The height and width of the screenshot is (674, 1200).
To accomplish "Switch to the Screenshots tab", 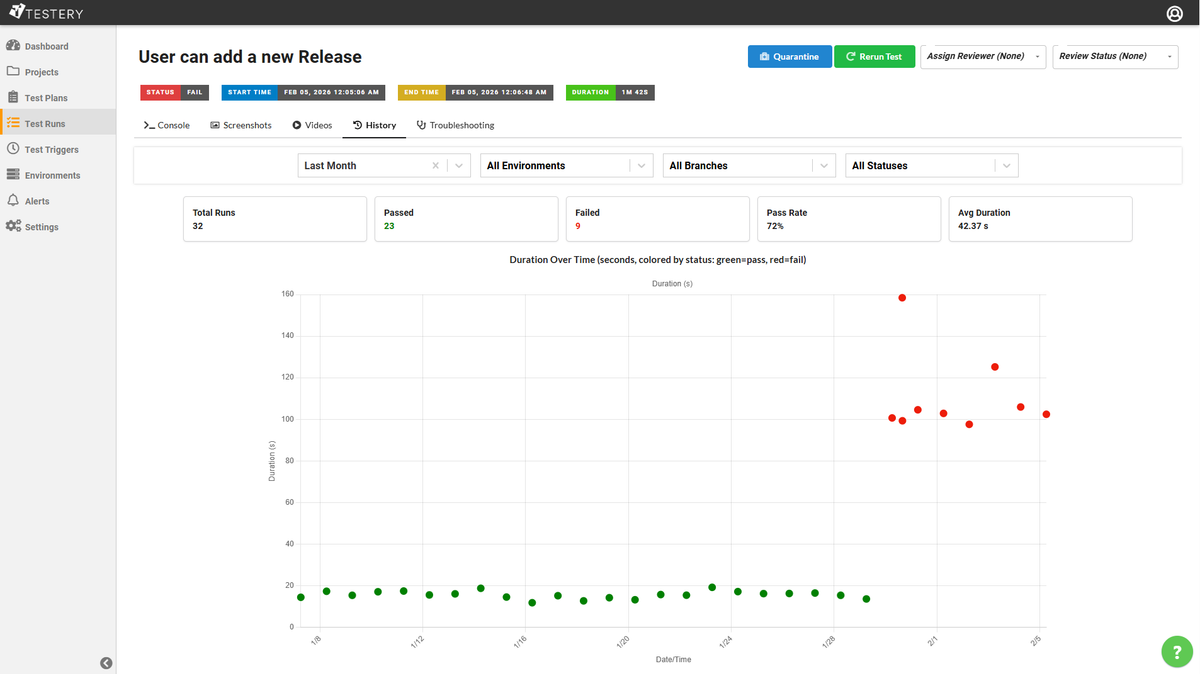I will (241, 125).
